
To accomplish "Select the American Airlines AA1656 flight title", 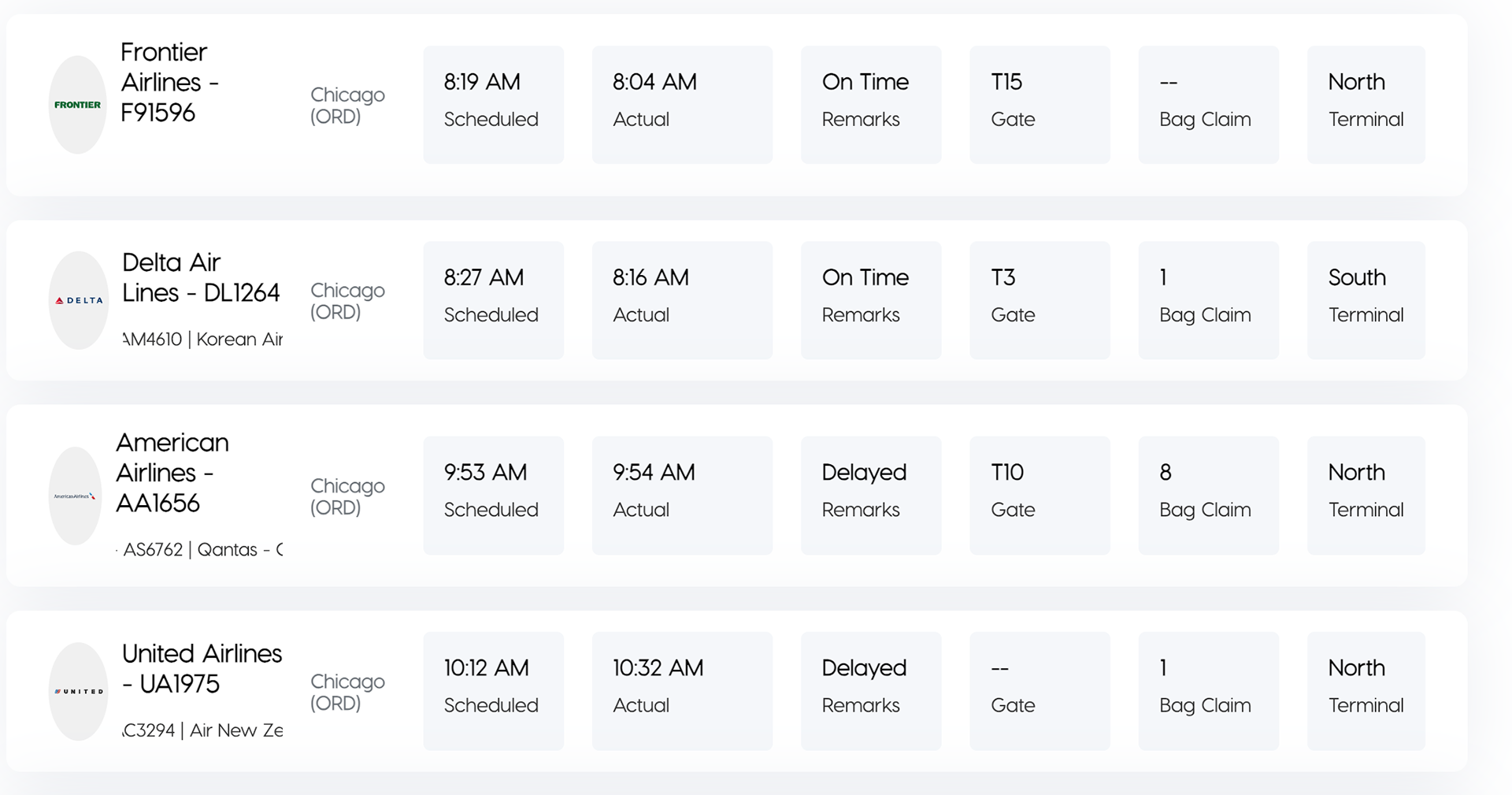I will click(x=172, y=473).
